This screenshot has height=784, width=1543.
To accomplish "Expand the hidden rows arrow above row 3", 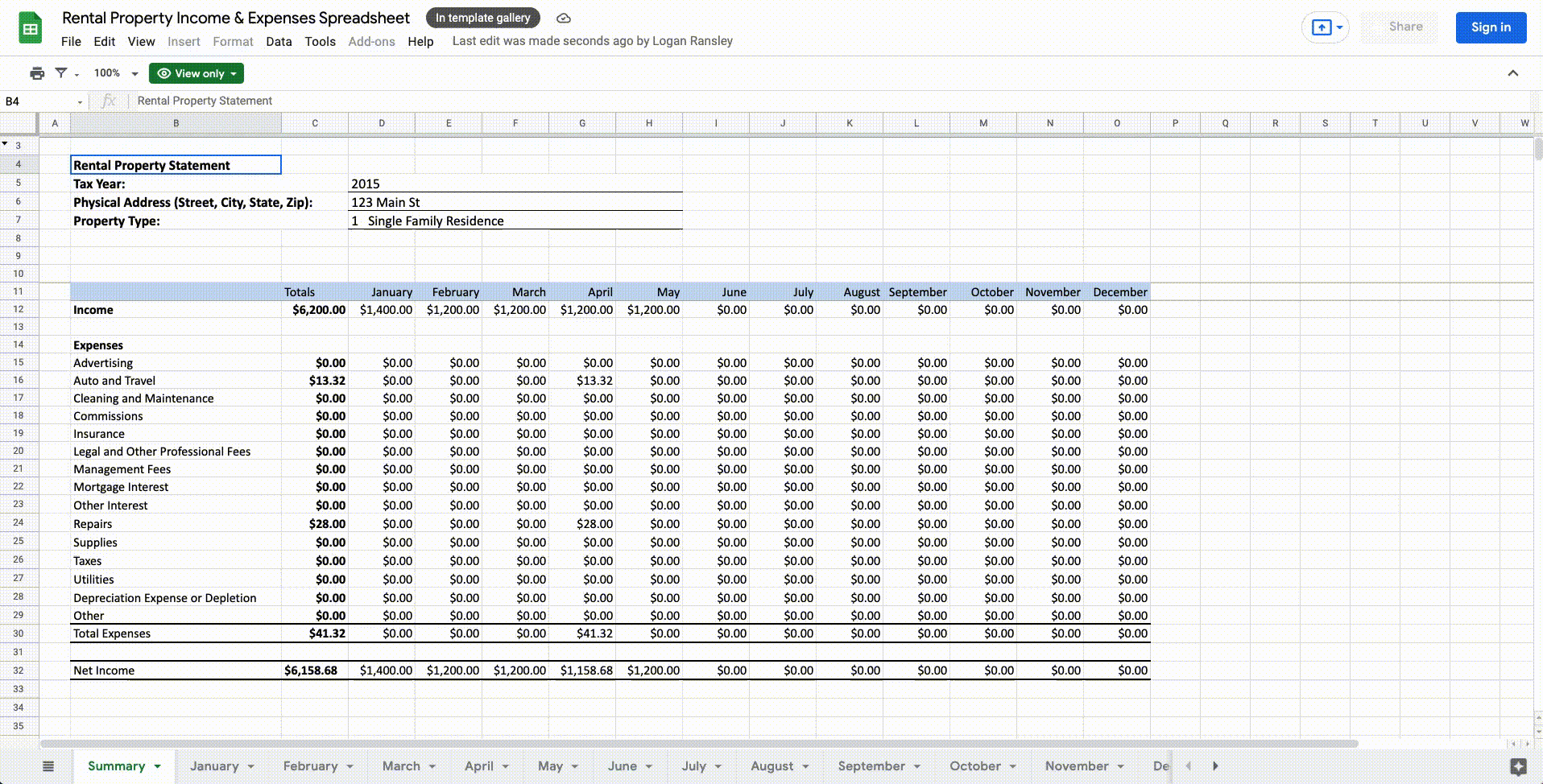I will coord(5,144).
